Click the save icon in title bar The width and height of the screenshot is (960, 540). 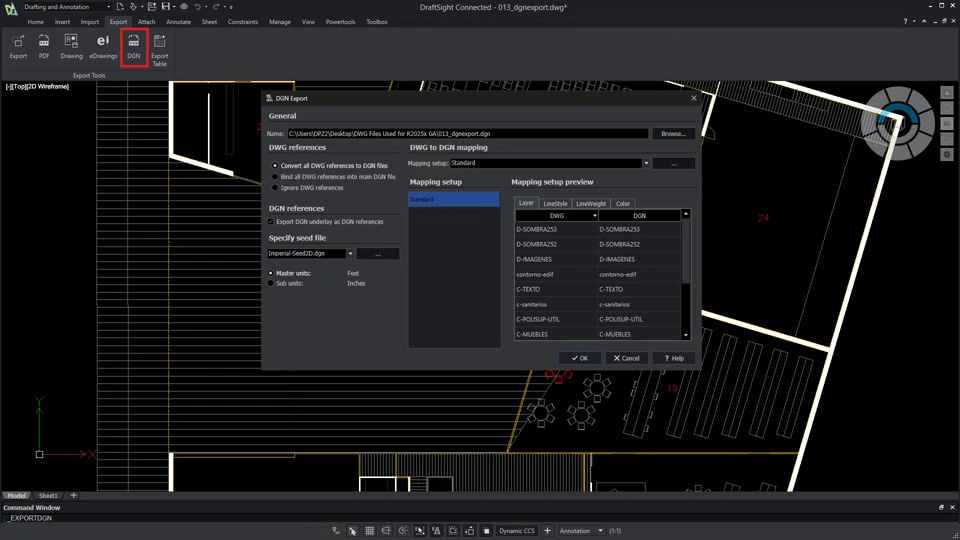(165, 7)
